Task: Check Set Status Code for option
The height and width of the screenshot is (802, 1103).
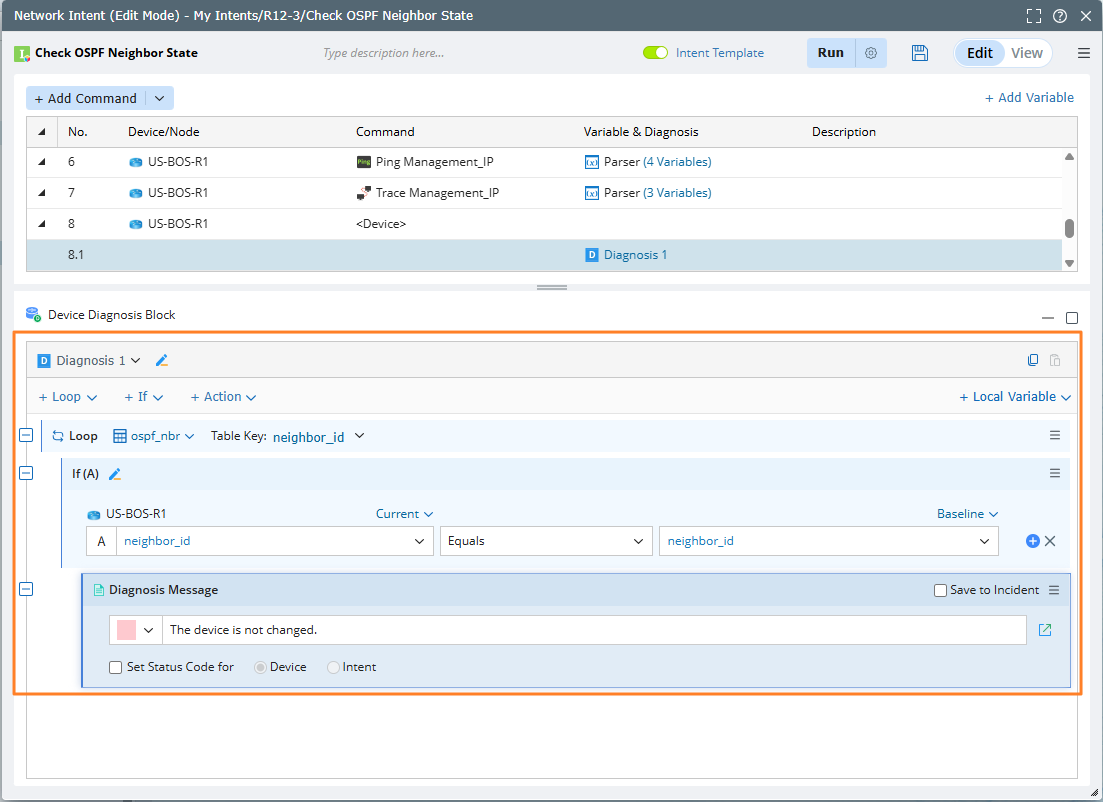Action: [x=115, y=667]
